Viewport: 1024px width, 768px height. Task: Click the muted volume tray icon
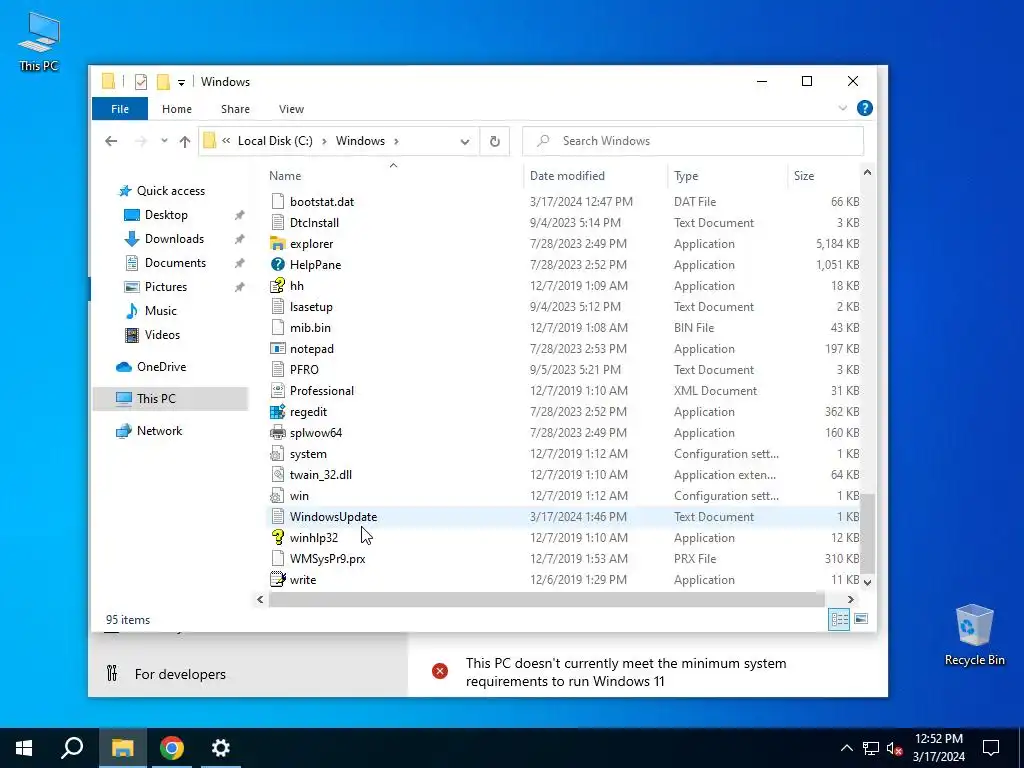[x=894, y=748]
